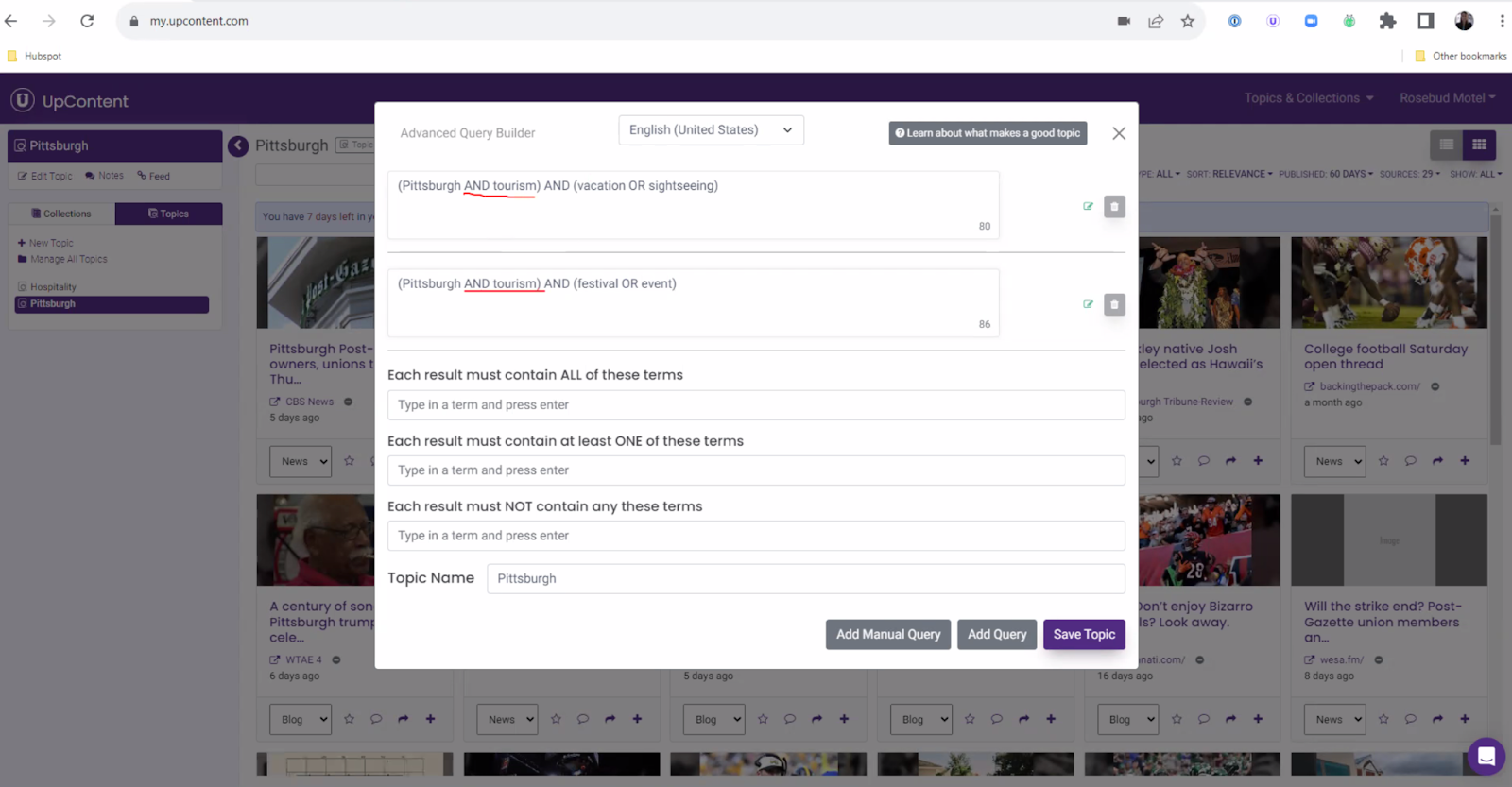Select the Pittsburgh topic in the sidebar list

pos(112,304)
